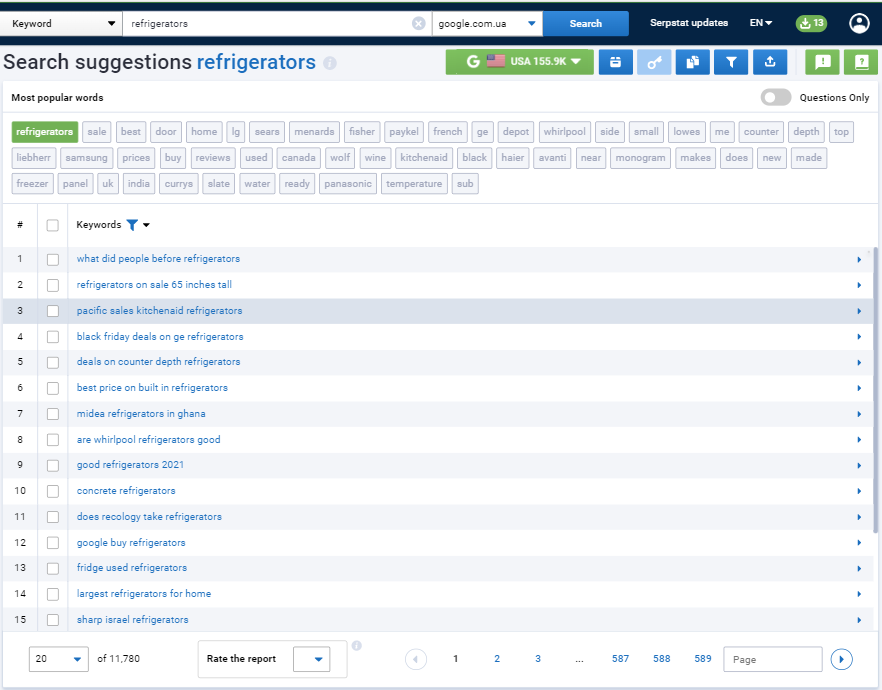Jump to page 589 of results
This screenshot has width=882, height=690.
coord(703,659)
